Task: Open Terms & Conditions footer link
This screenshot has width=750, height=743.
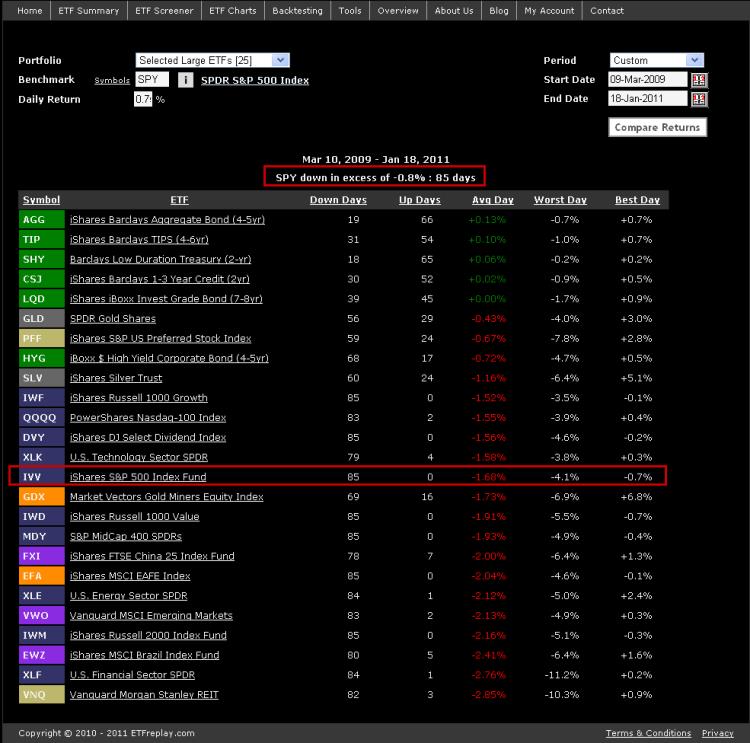Action: pyautogui.click(x=648, y=733)
